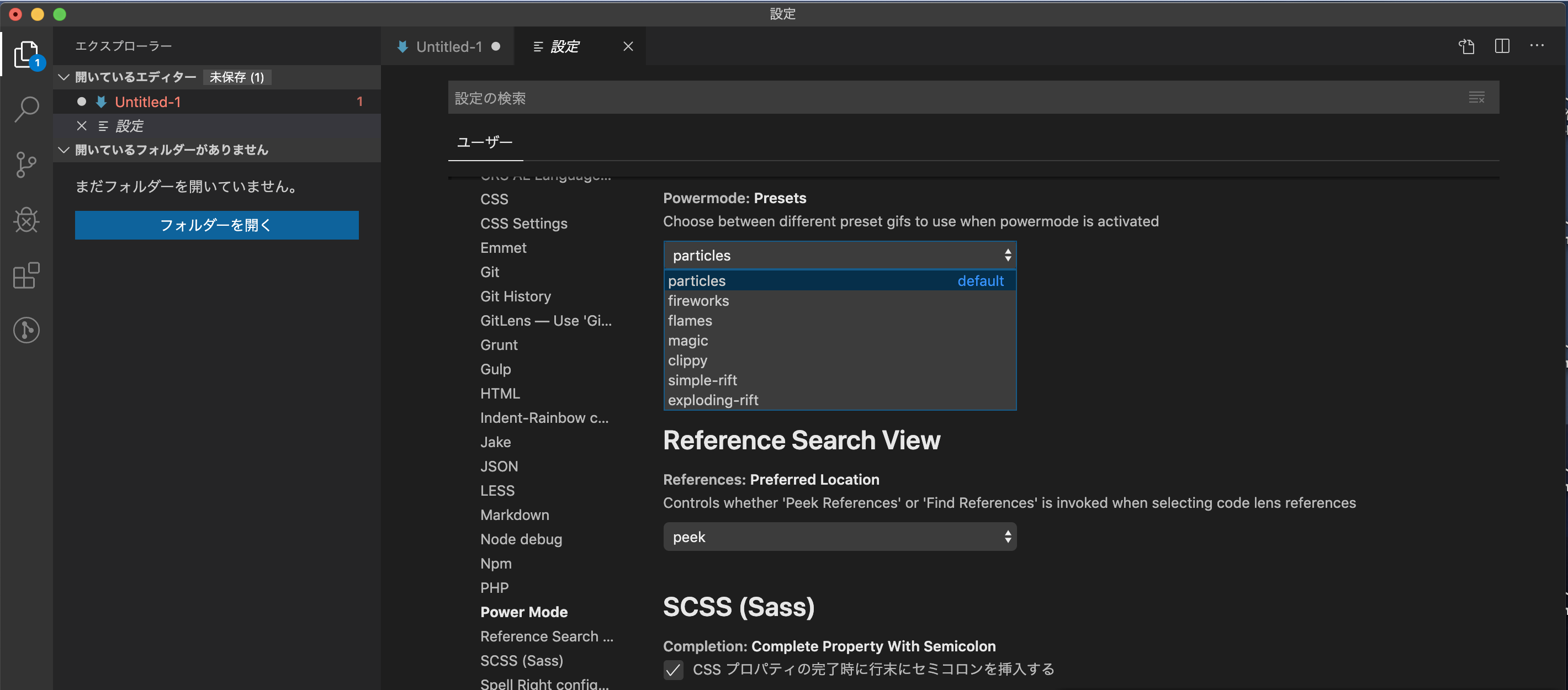1568x690 pixels.
Task: Click the Run and Debug icon in sidebar
Action: [x=26, y=219]
